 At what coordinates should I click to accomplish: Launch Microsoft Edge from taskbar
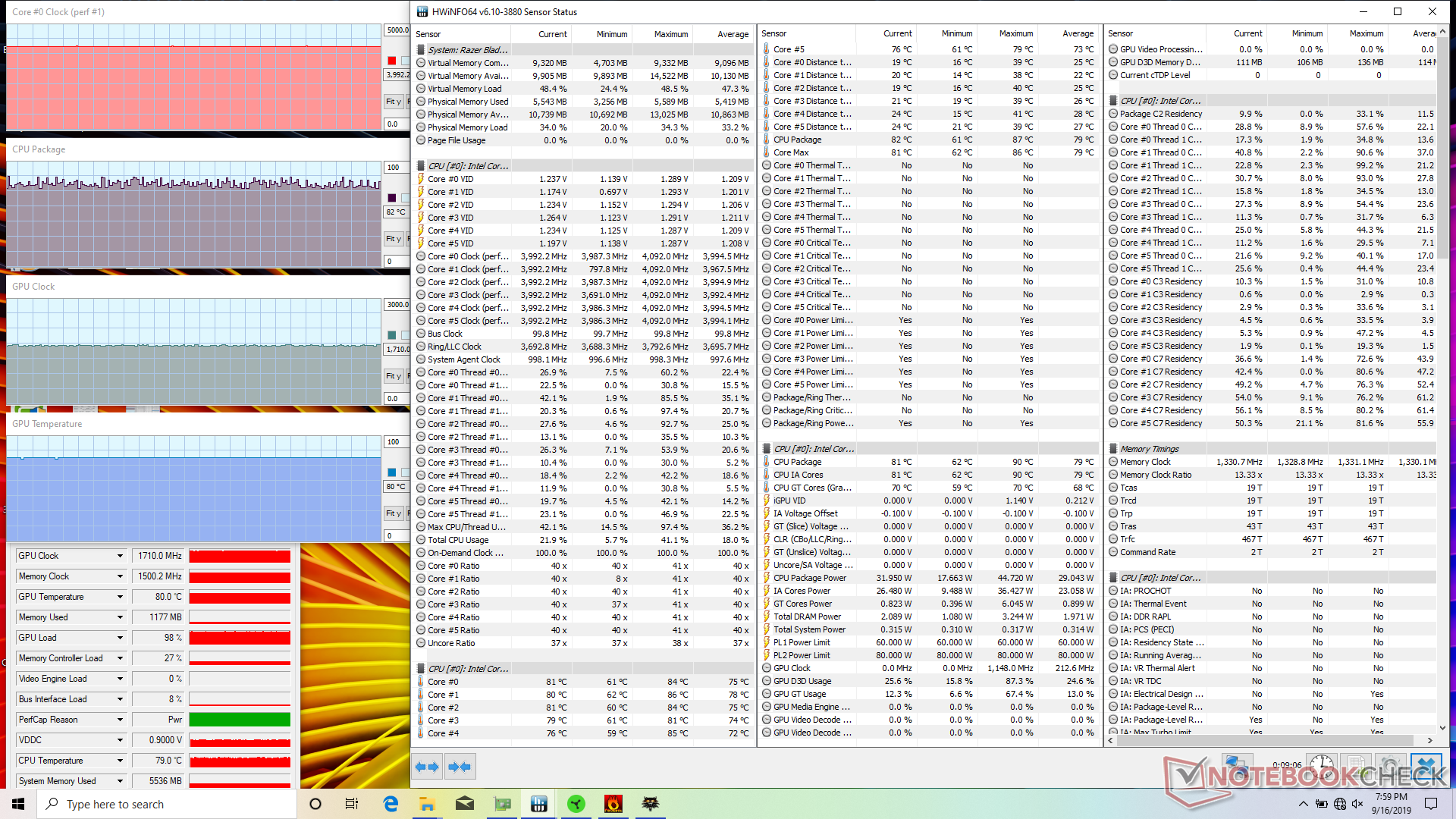coord(391,804)
